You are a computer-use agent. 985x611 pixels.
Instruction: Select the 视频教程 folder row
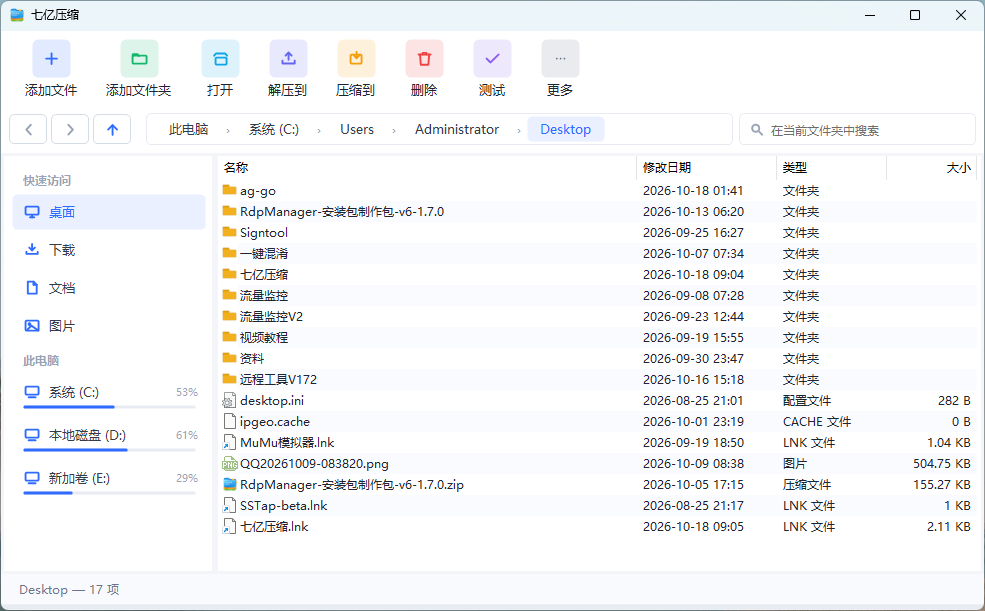click(597, 338)
